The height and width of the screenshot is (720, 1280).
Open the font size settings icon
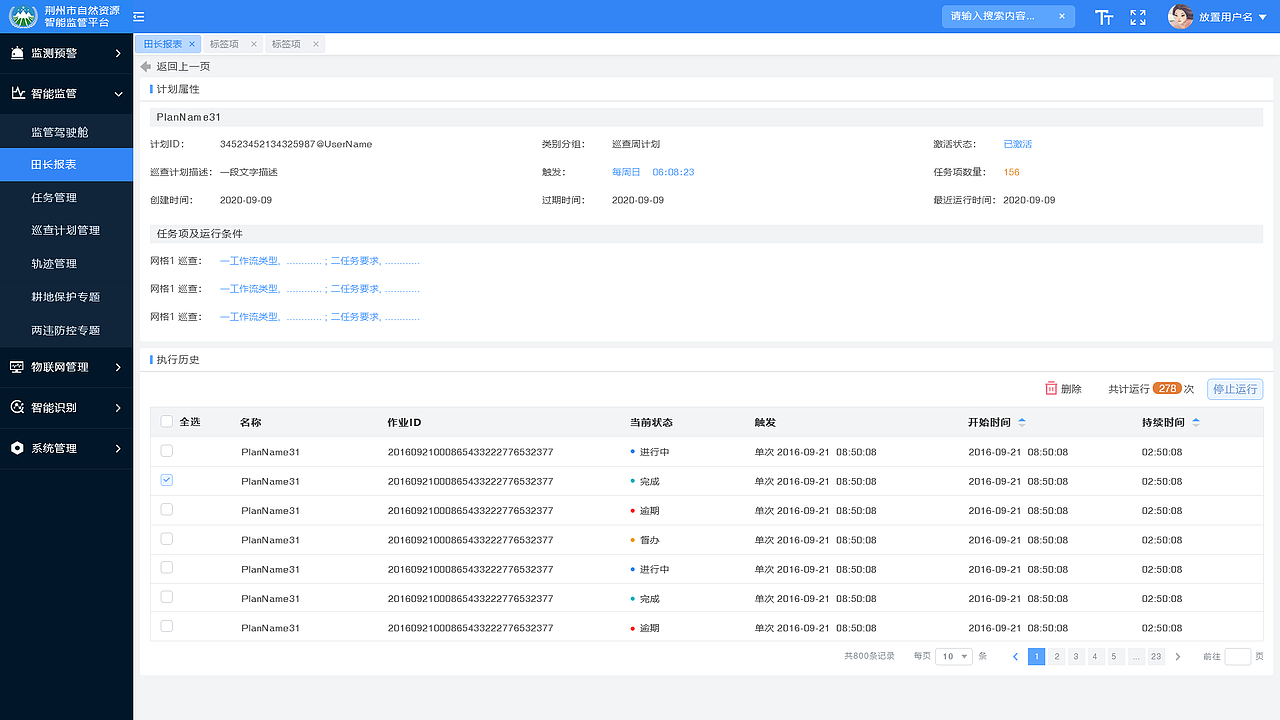1104,17
